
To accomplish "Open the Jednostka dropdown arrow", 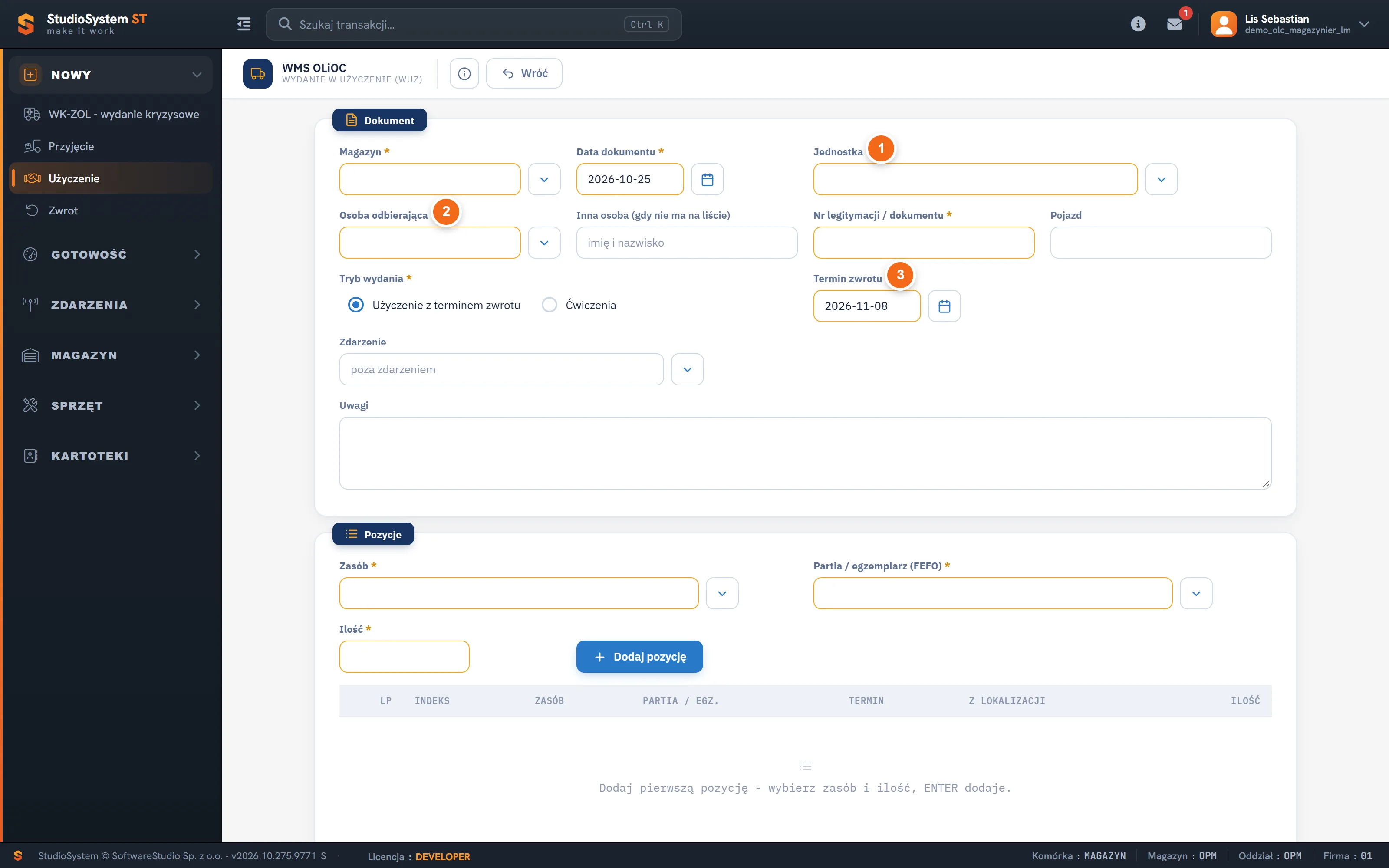I will pyautogui.click(x=1162, y=180).
